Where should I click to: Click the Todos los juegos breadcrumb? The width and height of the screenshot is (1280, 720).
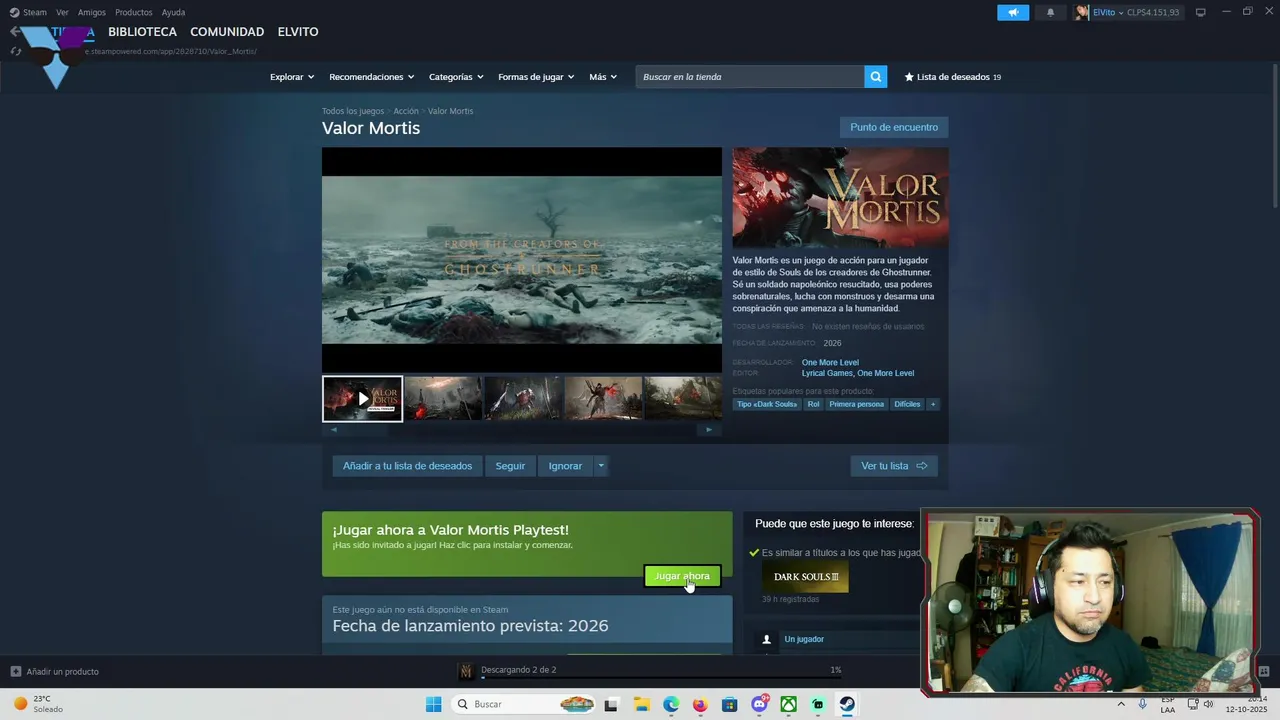coord(353,111)
